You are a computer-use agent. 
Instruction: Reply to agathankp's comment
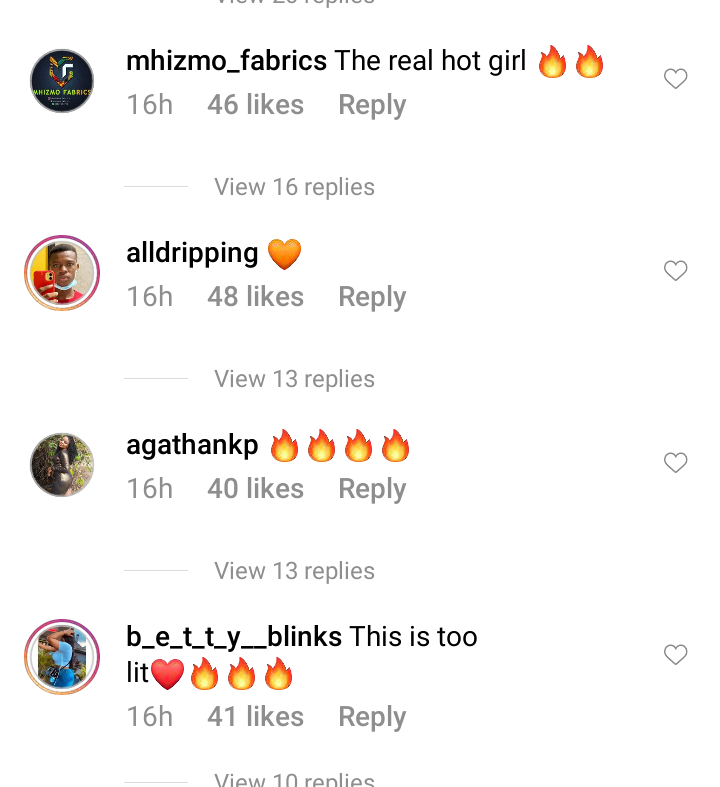[x=372, y=489]
